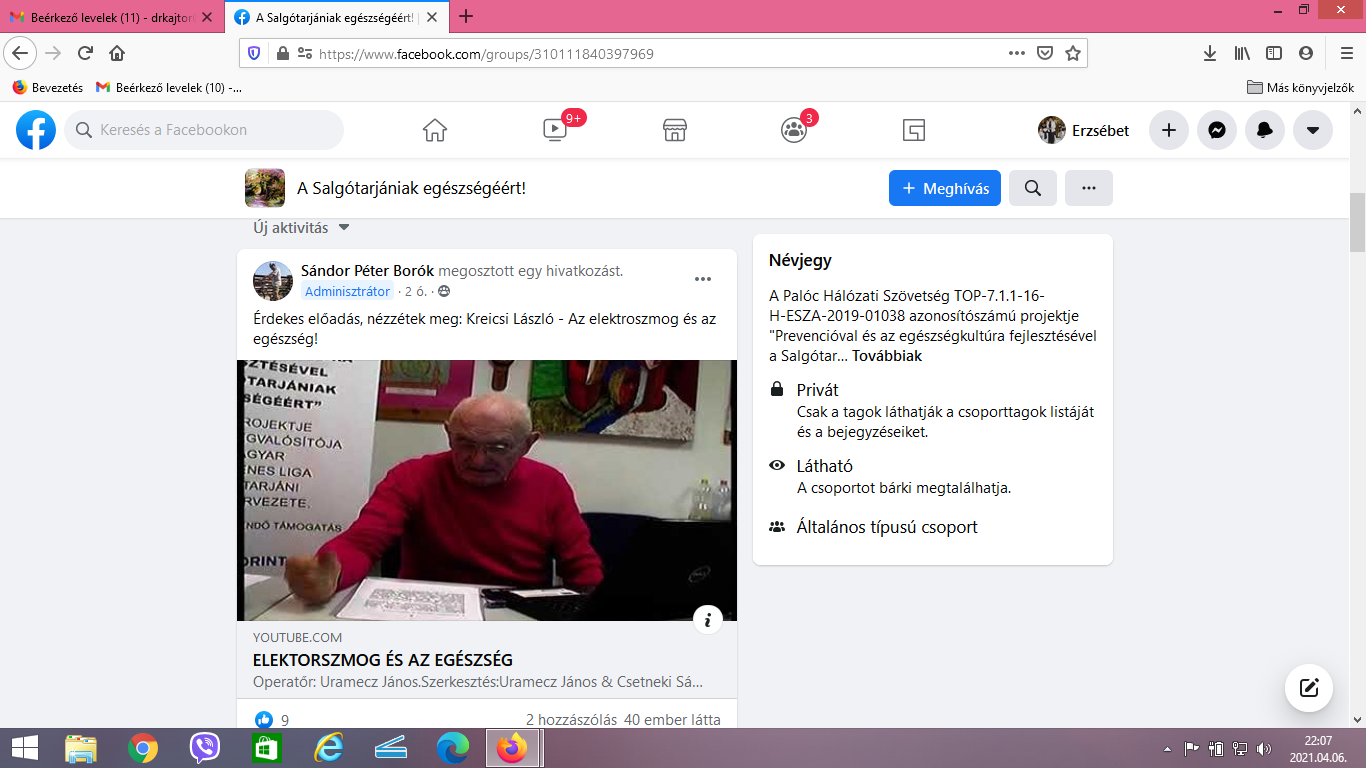Click Továbbiak to expand description

pos(887,356)
